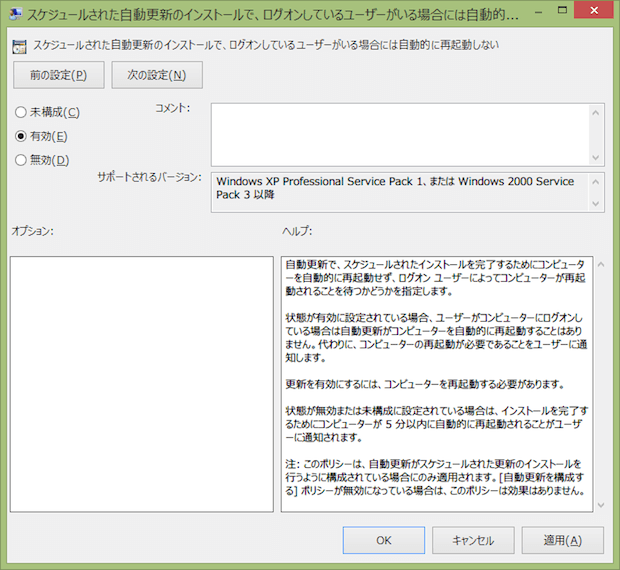The height and width of the screenshot is (570, 620).
Task: Click the Windows XP Professional supported version text
Action: tap(395, 188)
